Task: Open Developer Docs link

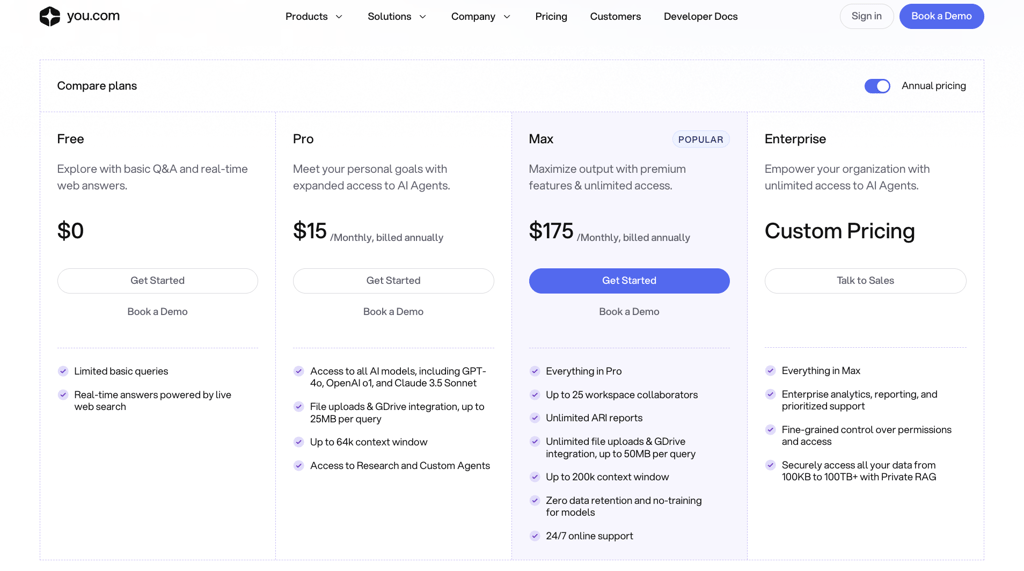Action: pyautogui.click(x=701, y=16)
